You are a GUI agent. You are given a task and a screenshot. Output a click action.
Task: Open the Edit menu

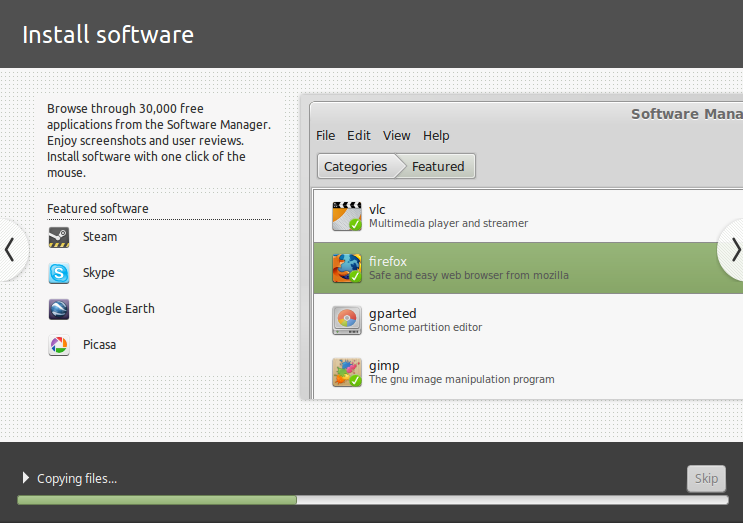pyautogui.click(x=359, y=136)
